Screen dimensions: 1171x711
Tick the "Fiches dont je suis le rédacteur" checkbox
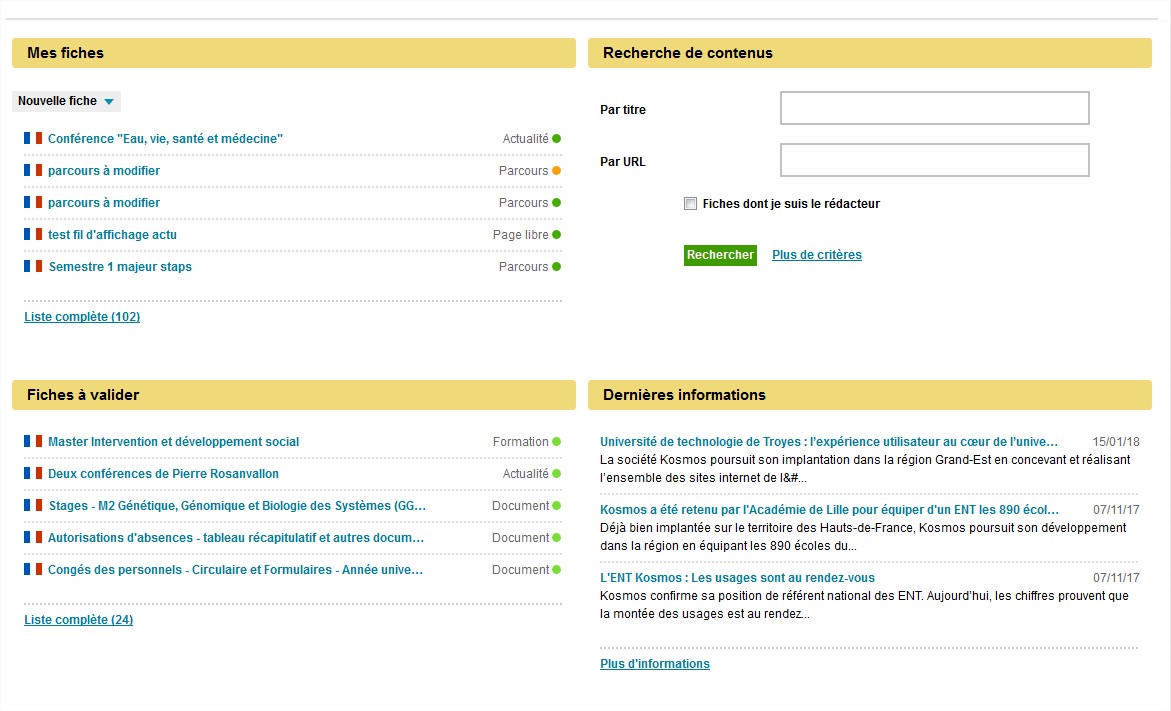click(x=690, y=204)
